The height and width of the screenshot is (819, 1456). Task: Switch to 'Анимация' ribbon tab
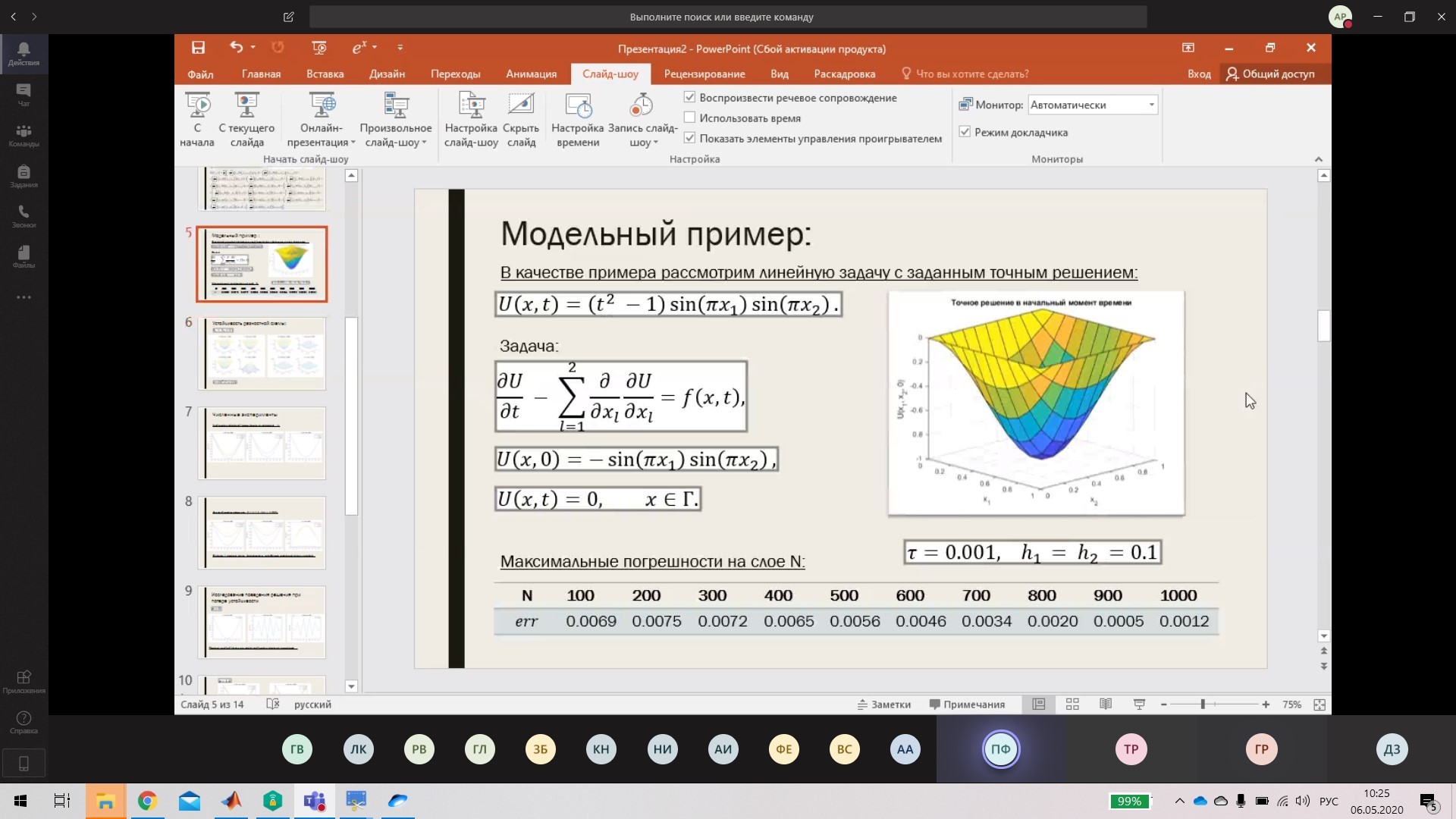[x=531, y=74]
